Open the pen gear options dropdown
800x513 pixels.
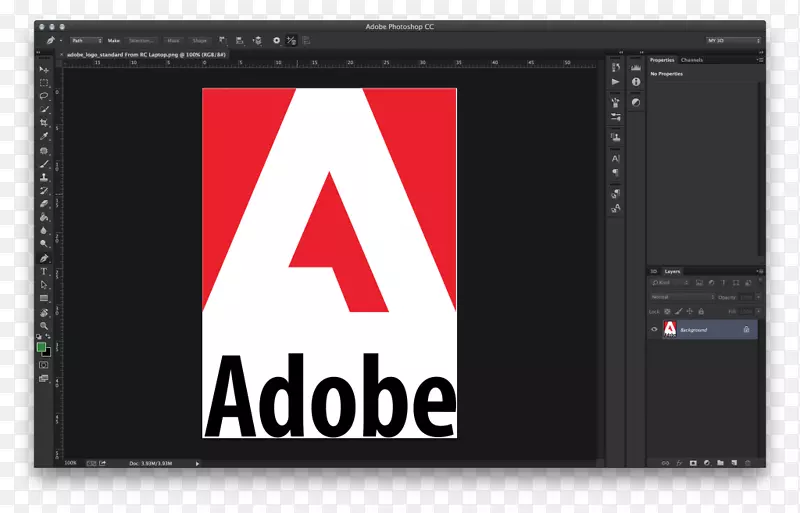[277, 40]
